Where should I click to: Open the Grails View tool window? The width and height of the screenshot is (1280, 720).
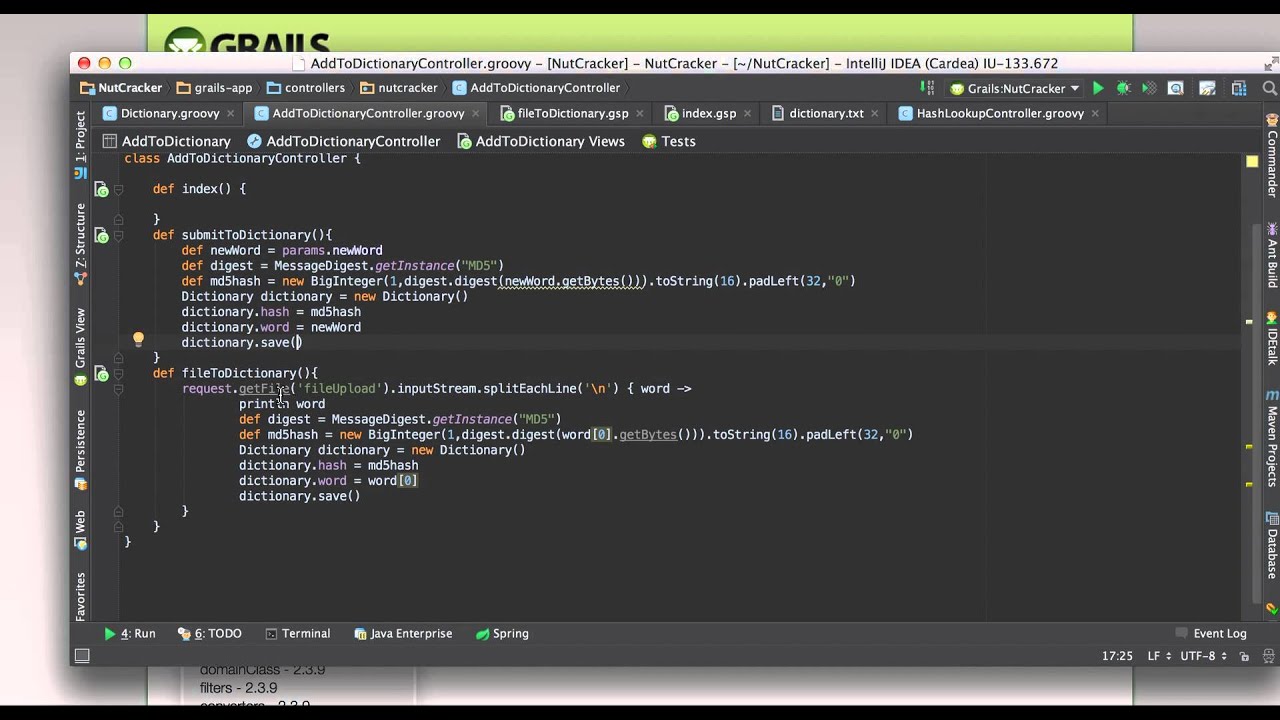[x=81, y=347]
